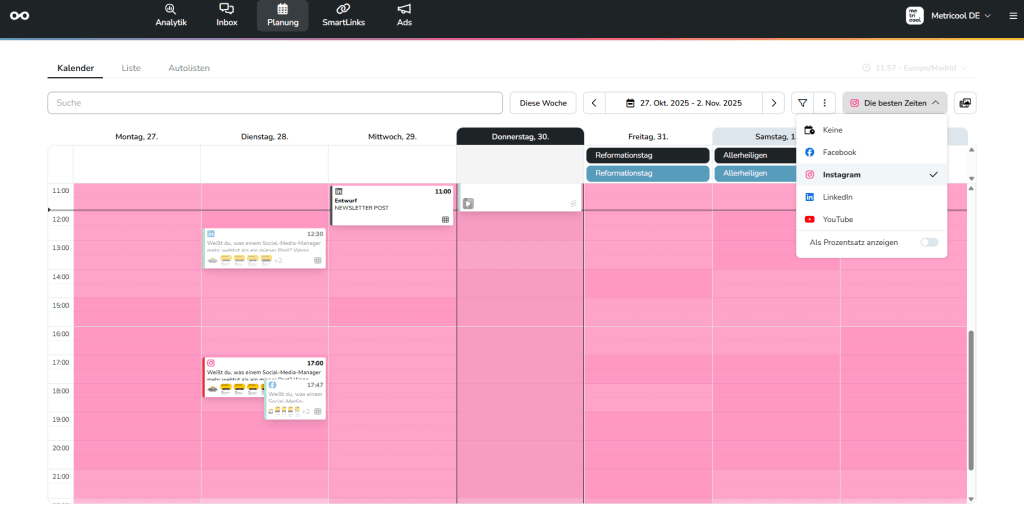Image resolution: width=1024 pixels, height=518 pixels.
Task: Expand the Metricool DE account dropdown
Action: (960, 16)
